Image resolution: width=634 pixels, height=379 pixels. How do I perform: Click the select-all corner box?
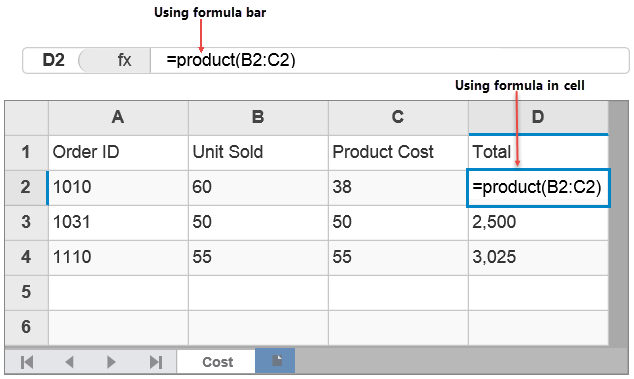[27, 117]
